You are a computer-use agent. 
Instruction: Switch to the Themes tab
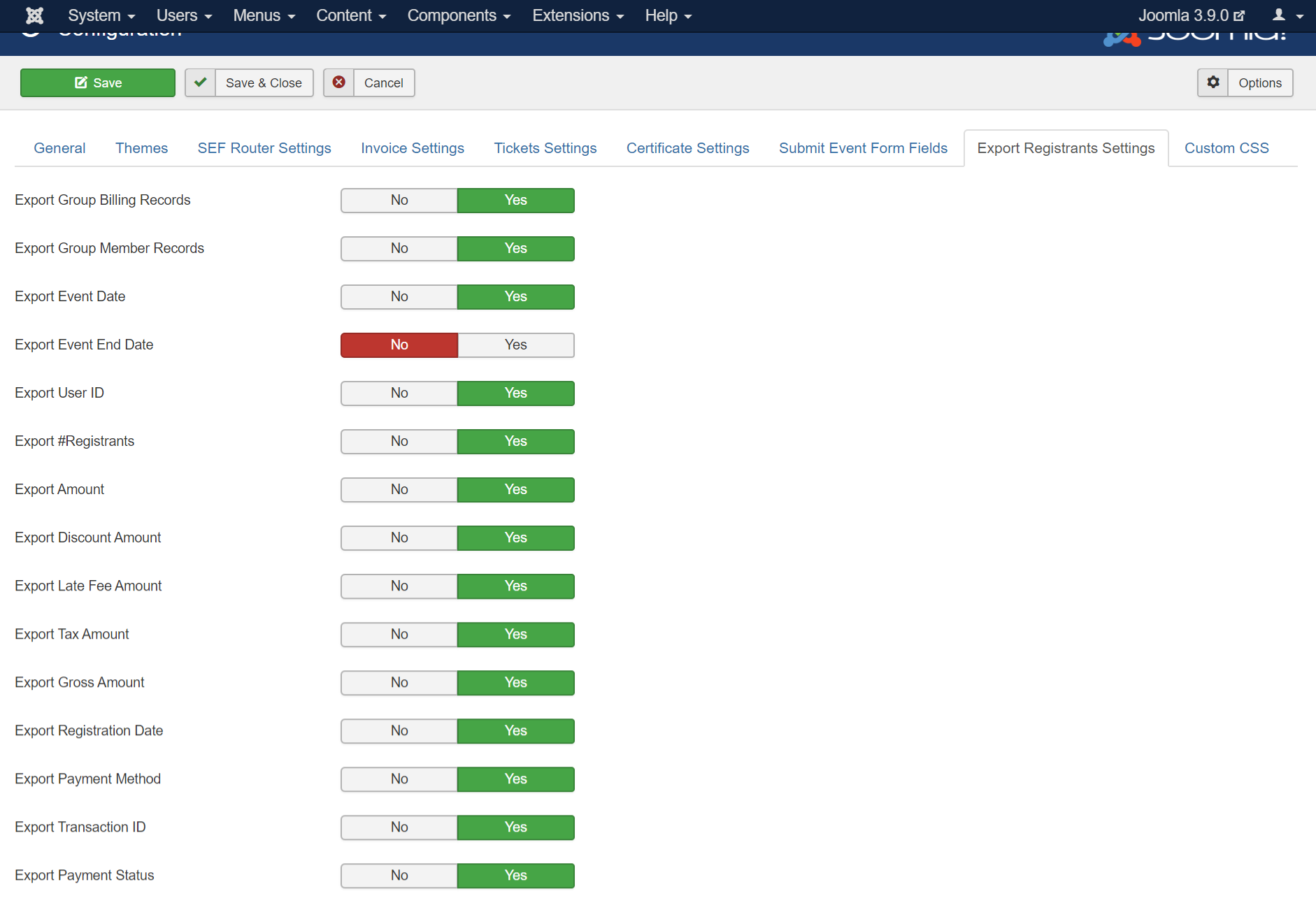(x=141, y=148)
